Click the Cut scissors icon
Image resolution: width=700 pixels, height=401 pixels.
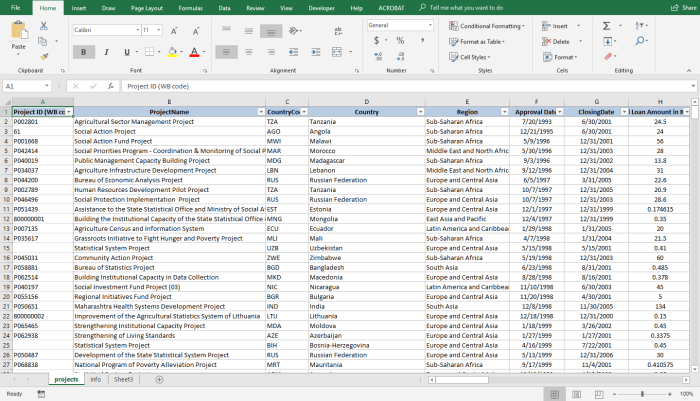tap(43, 26)
